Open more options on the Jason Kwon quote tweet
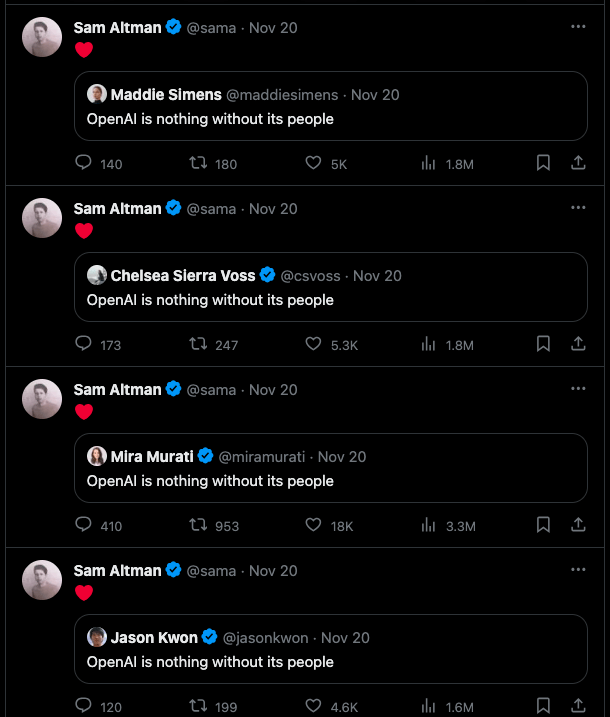The width and height of the screenshot is (610, 717). pyautogui.click(x=578, y=570)
